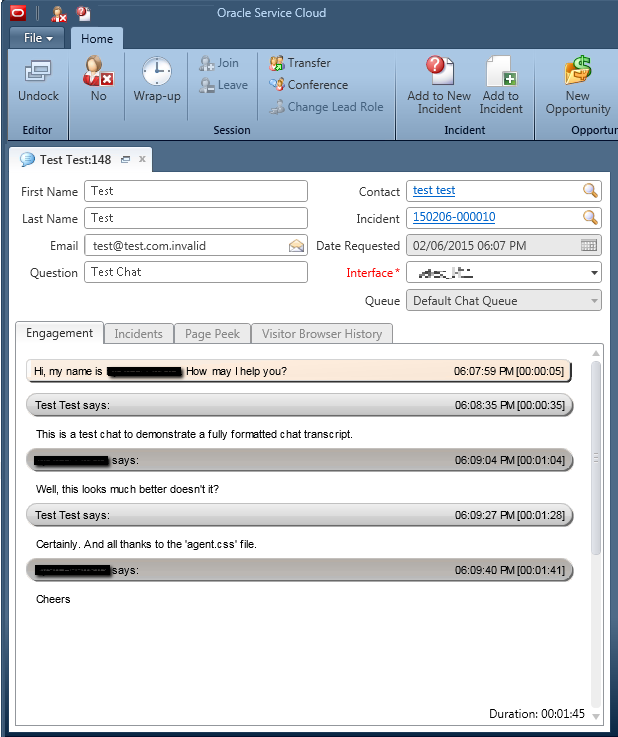Click transcript scrollbar down arrow
Screen dimensions: 618x737
point(596,717)
